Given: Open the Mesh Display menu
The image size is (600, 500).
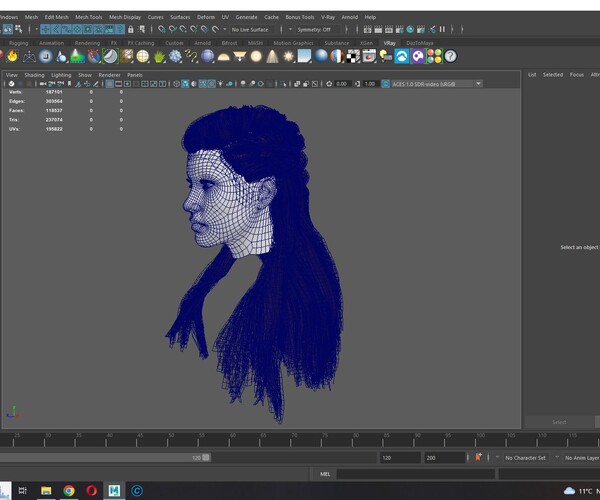Looking at the screenshot, I should click(x=125, y=17).
